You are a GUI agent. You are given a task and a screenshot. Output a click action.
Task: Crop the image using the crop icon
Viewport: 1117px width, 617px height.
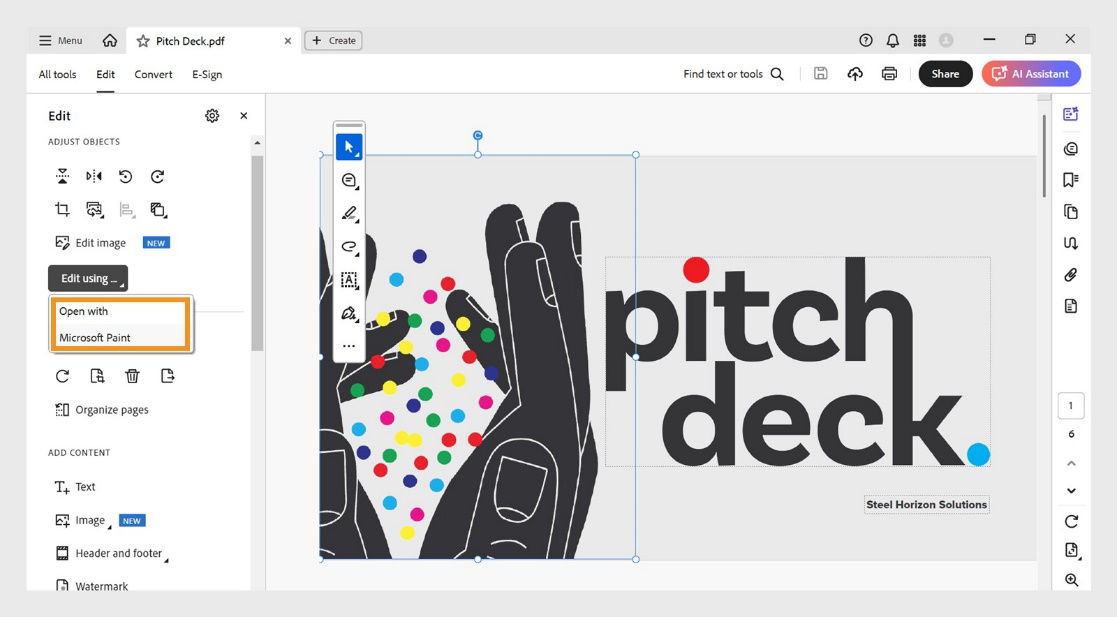pyautogui.click(x=62, y=209)
